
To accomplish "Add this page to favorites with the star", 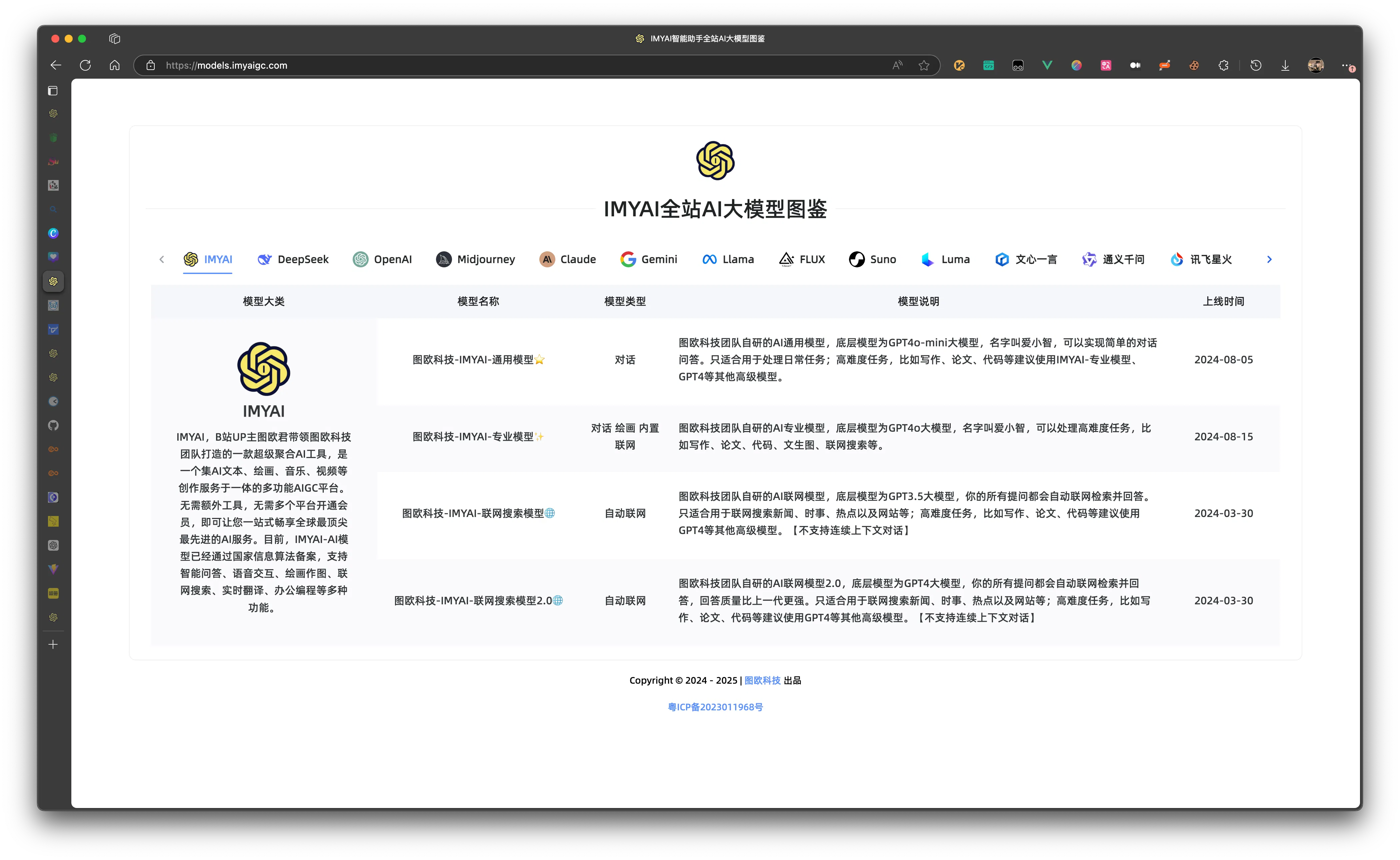I will pos(924,65).
